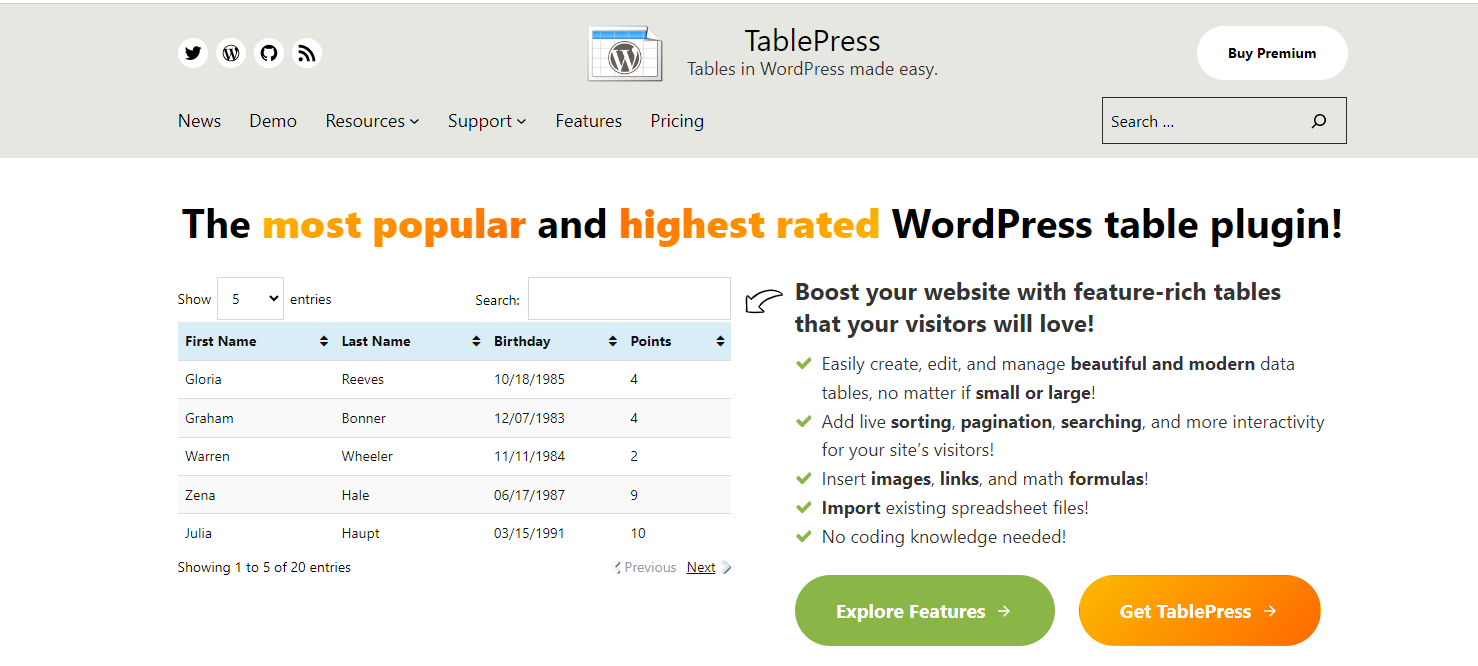Click the tagline Tables in WordPress made easy

coord(812,69)
